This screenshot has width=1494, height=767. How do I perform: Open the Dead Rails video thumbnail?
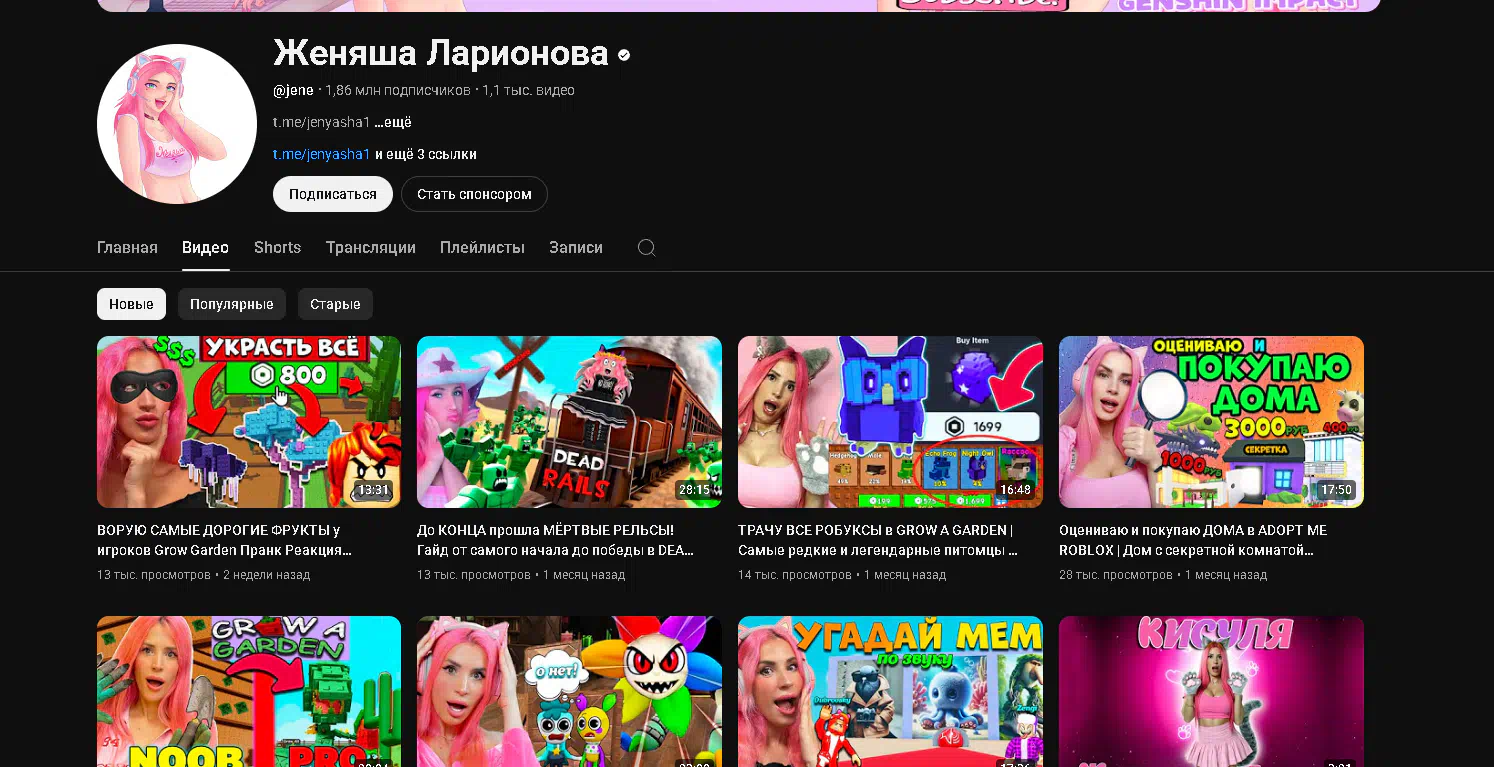click(569, 422)
